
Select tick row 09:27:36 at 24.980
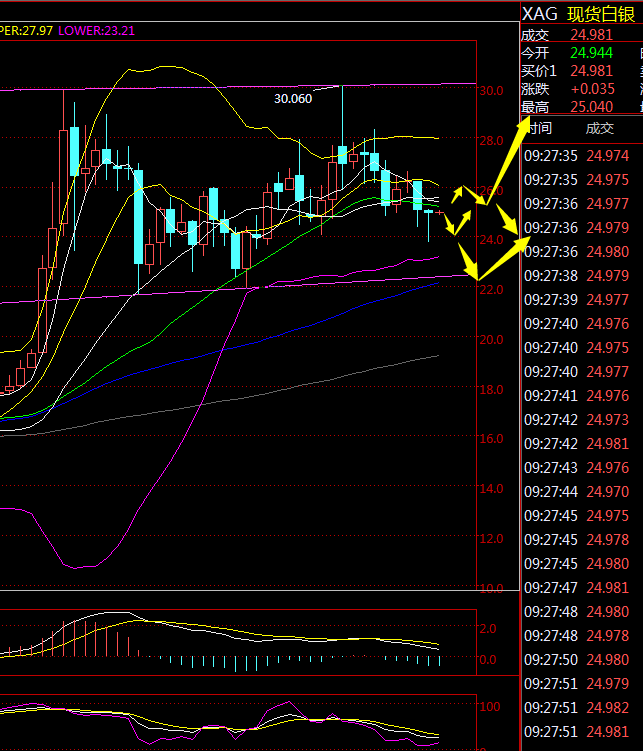[576, 251]
